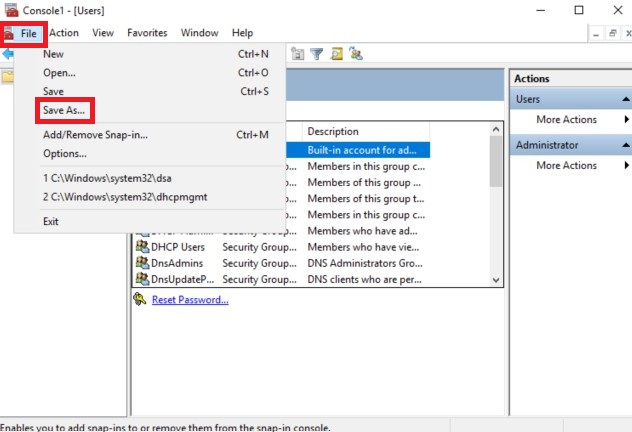The width and height of the screenshot is (632, 432).
Task: Click "DNS Administrators Gro..." description cell
Action: (x=365, y=263)
